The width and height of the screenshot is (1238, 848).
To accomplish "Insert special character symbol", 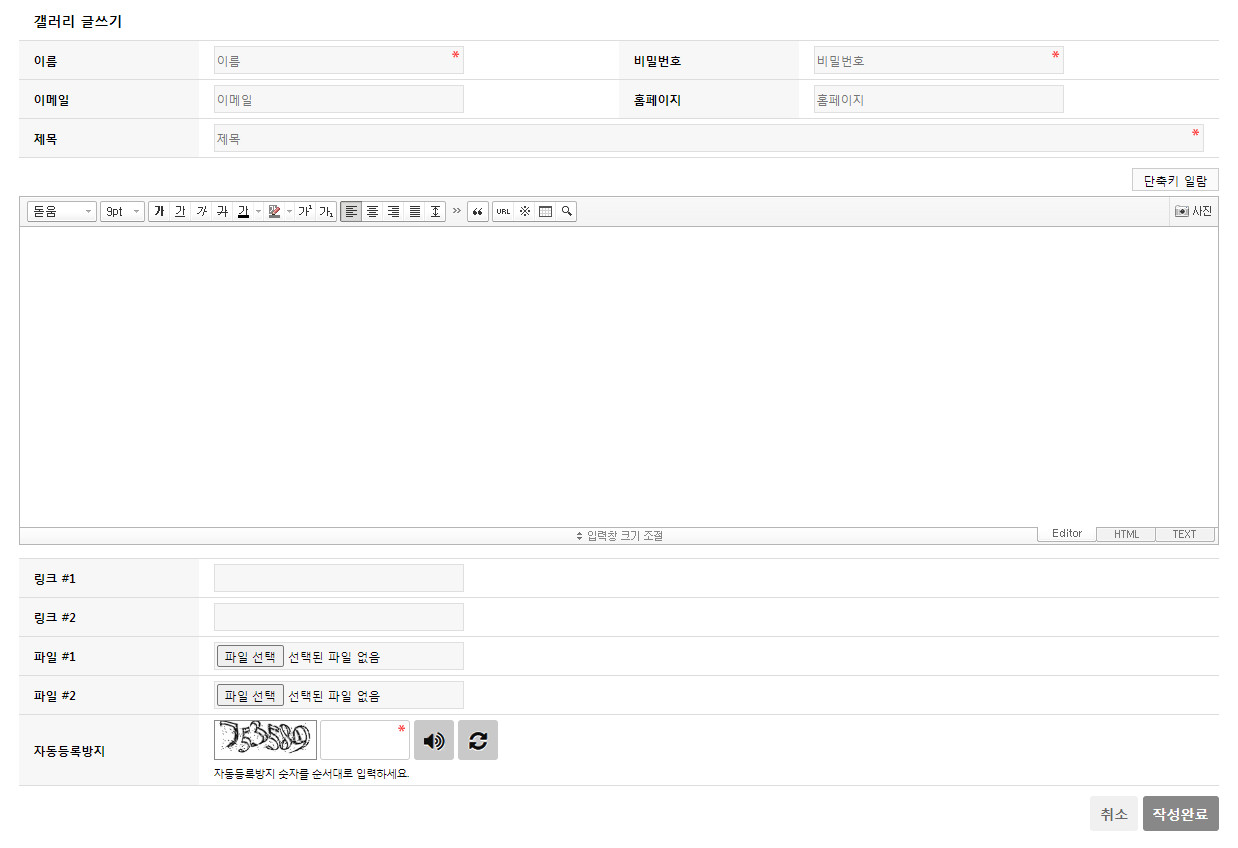I will click(x=524, y=212).
